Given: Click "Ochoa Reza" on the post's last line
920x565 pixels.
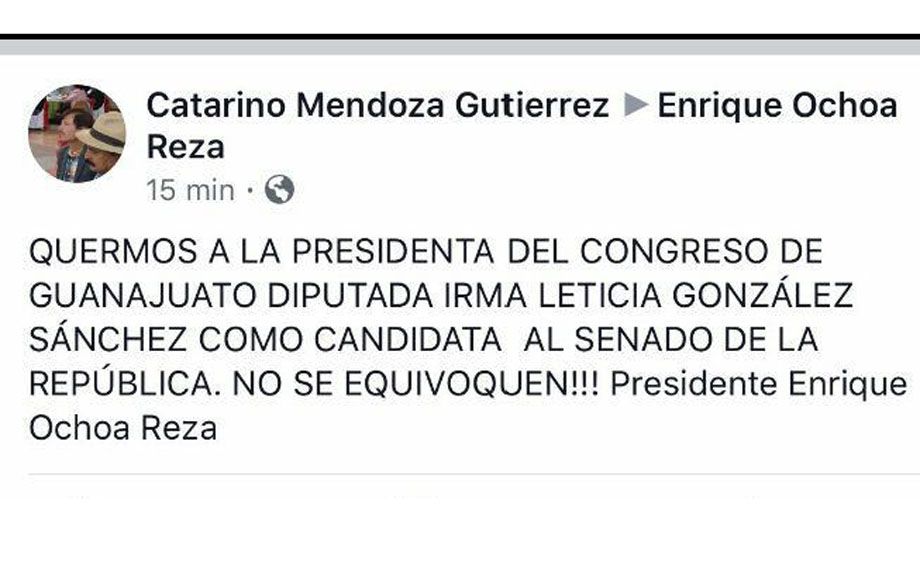Looking at the screenshot, I should 123,428.
